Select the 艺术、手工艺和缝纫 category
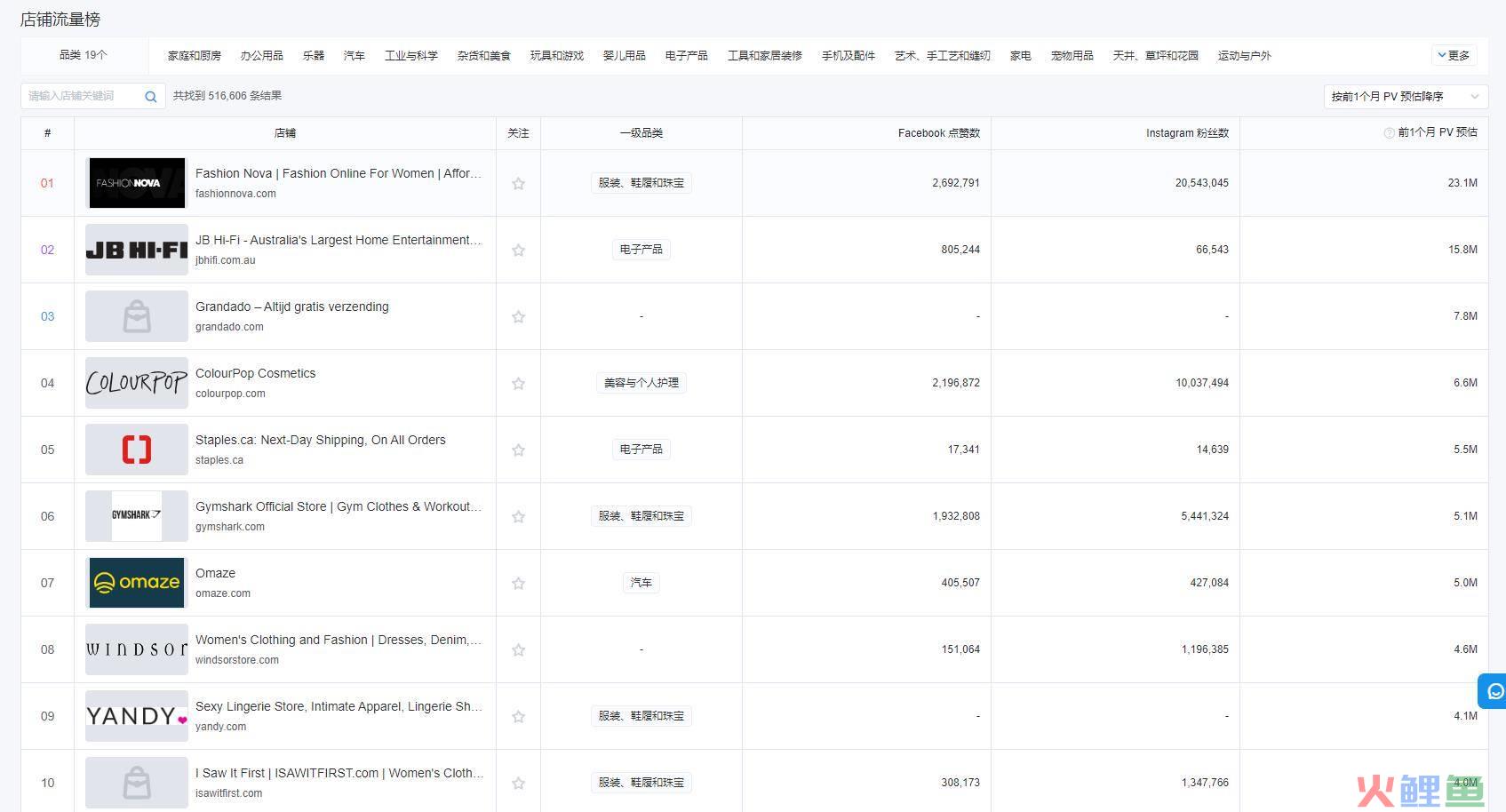 point(943,55)
